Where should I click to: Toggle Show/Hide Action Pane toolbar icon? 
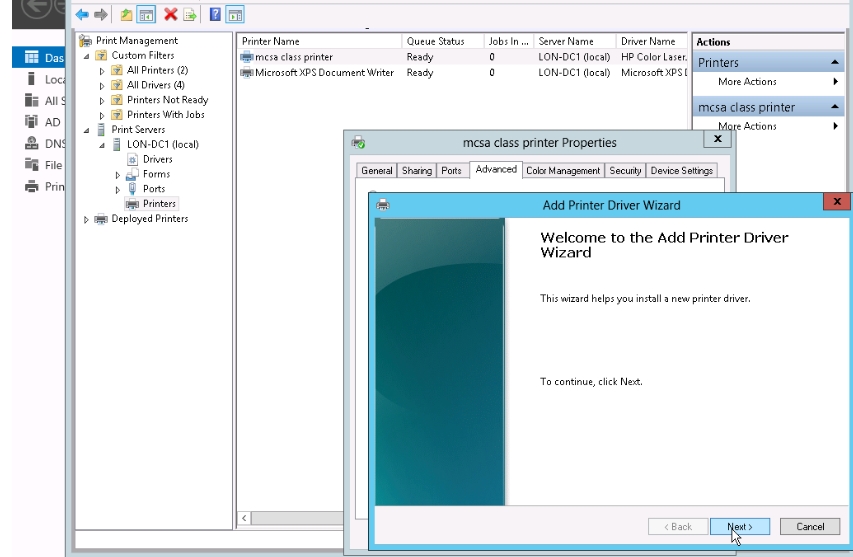tap(235, 15)
